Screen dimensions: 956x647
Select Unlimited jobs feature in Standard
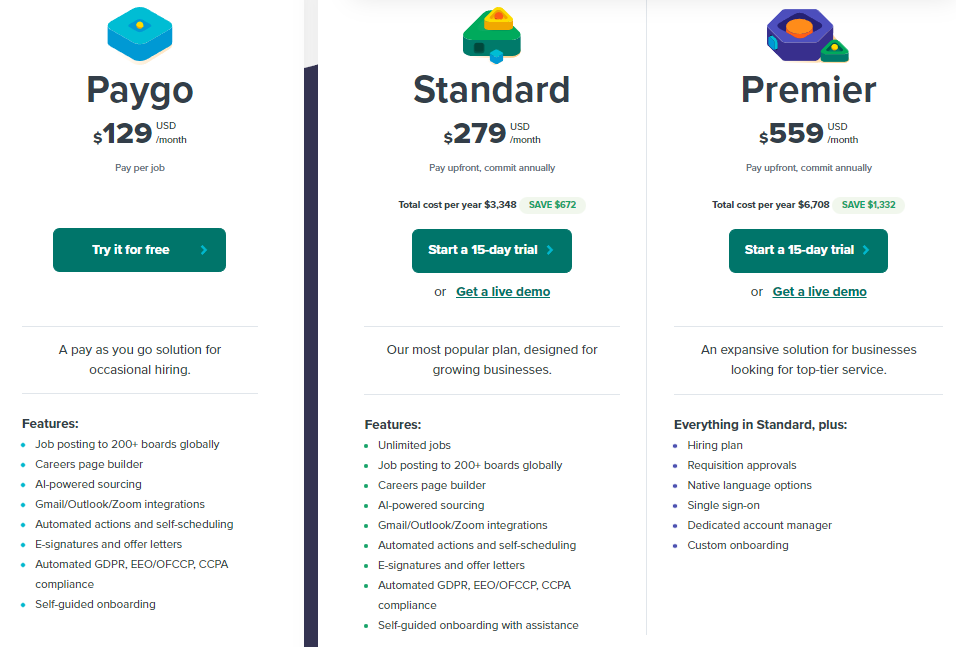pyautogui.click(x=415, y=445)
